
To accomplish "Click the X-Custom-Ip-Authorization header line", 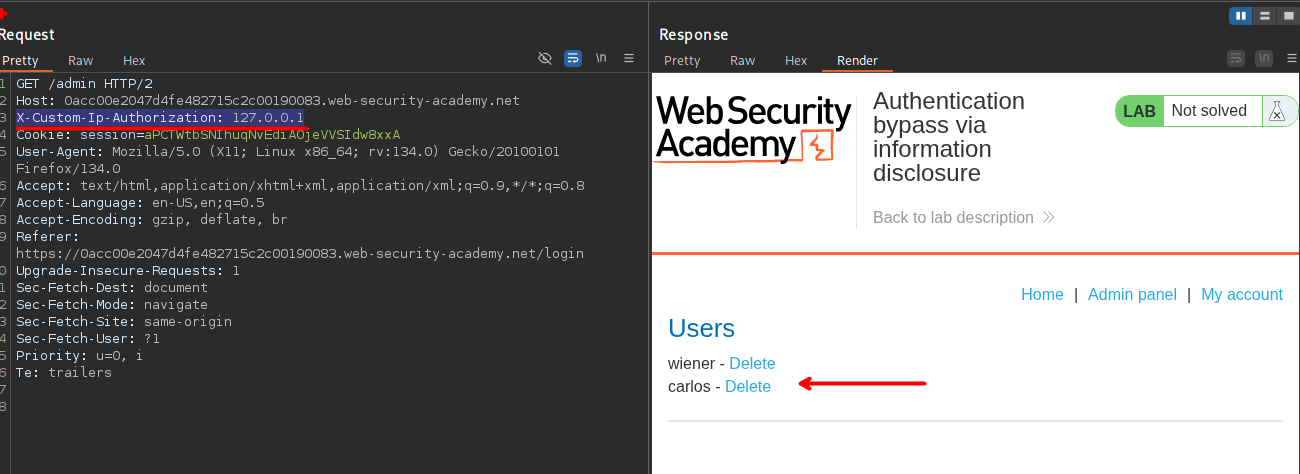I will (160, 118).
